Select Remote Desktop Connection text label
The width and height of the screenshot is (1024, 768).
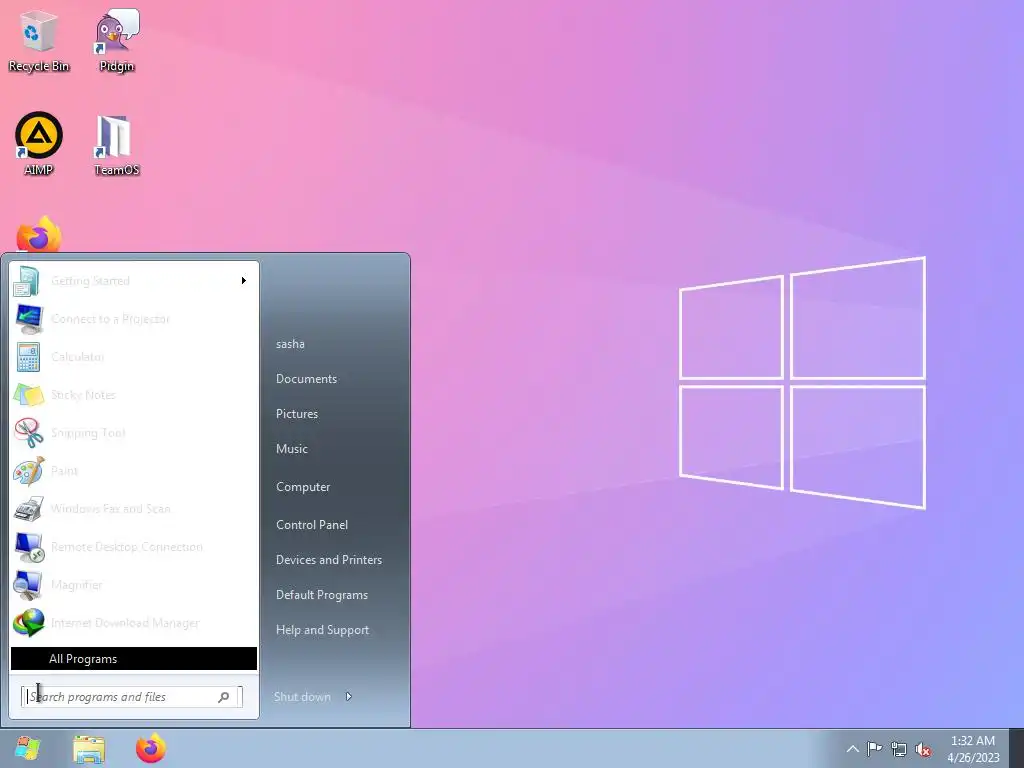pos(127,547)
